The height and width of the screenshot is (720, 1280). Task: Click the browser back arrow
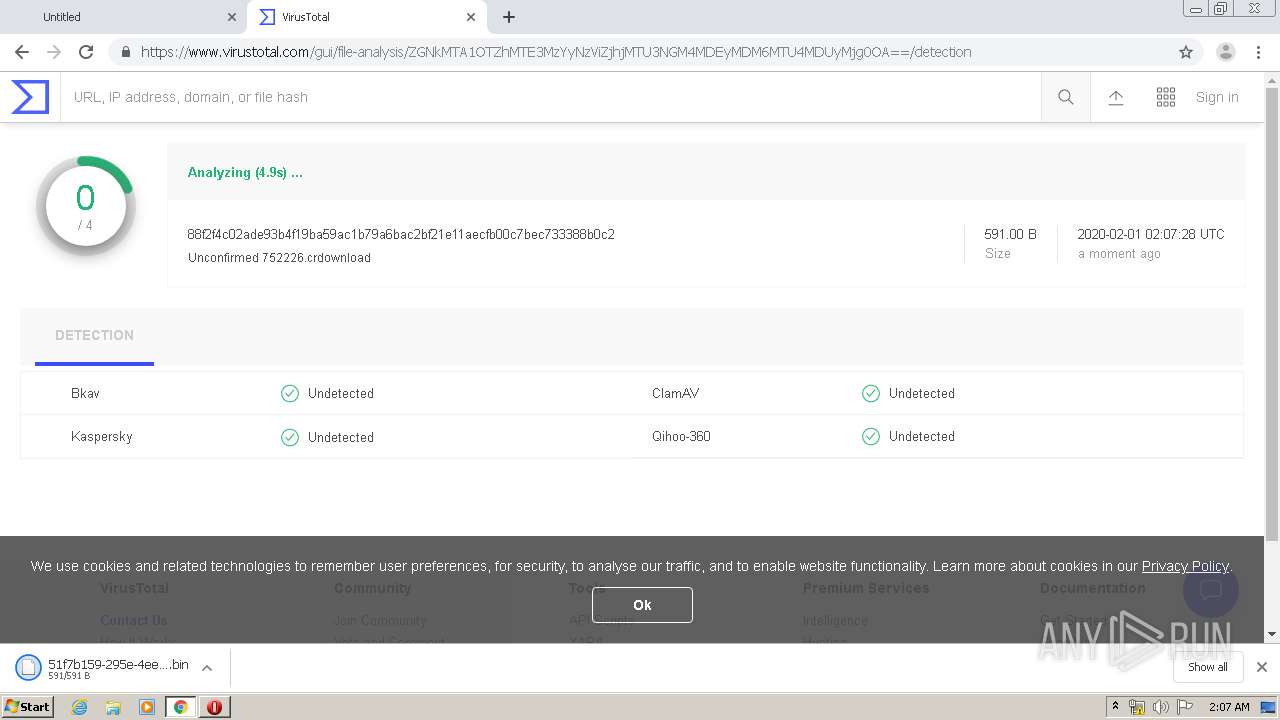point(22,52)
